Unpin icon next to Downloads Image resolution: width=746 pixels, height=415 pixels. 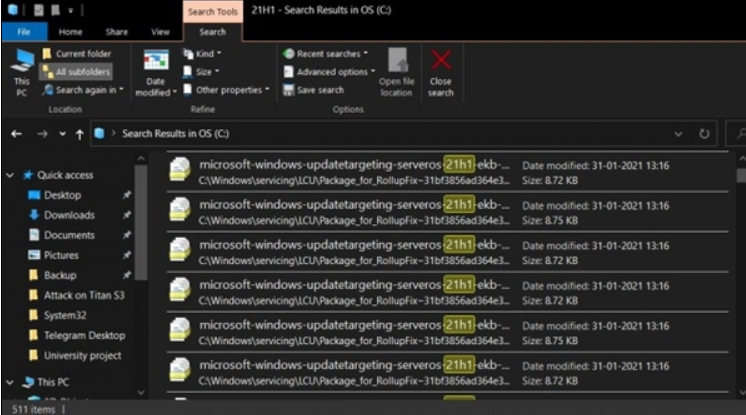[x=127, y=215]
